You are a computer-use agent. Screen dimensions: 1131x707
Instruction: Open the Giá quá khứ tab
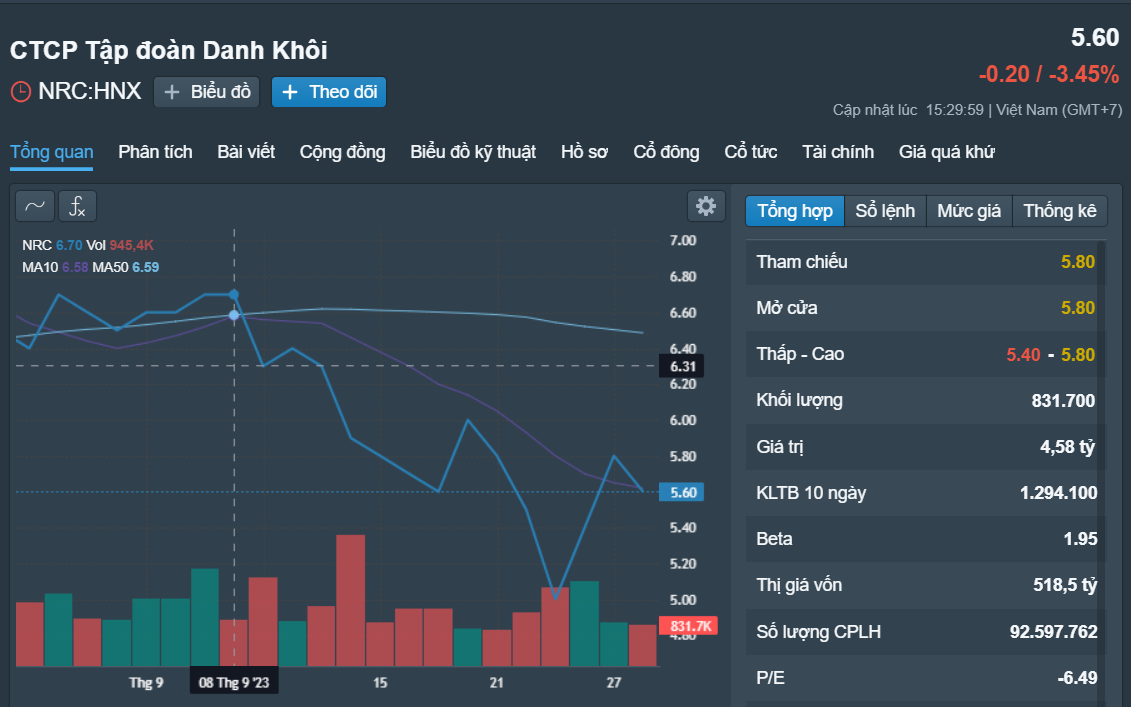point(946,152)
